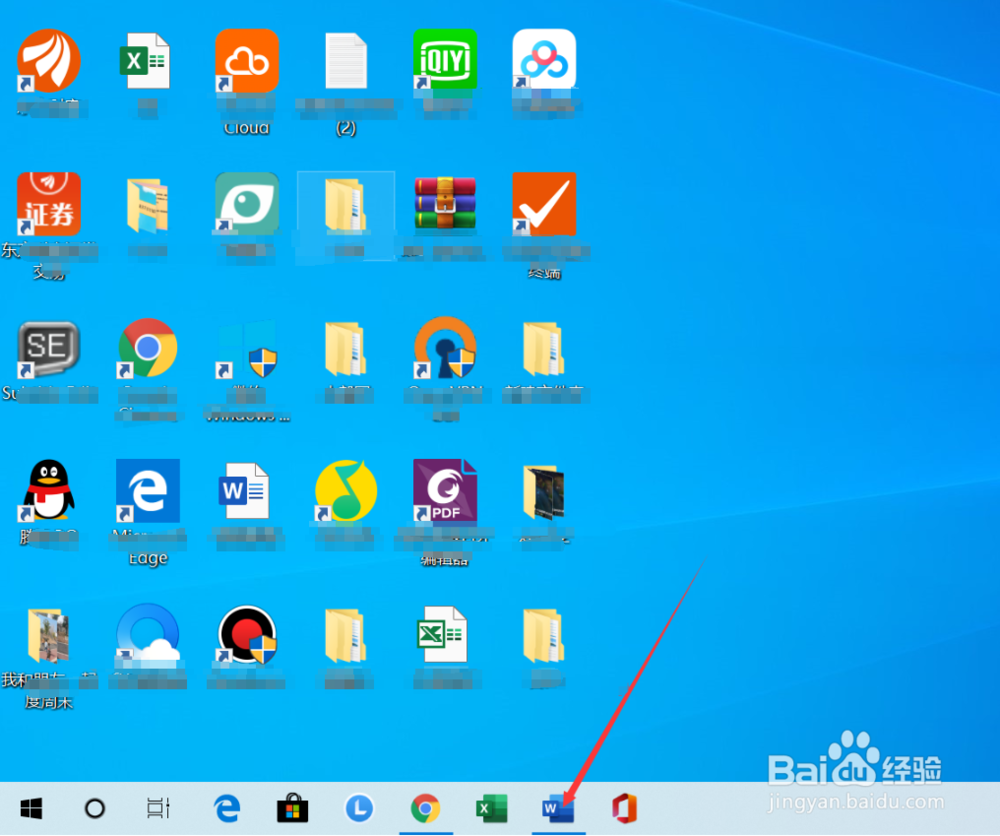The image size is (1000, 836).
Task: Select the purple Foxit PDF editor shortcut
Action: point(445,490)
